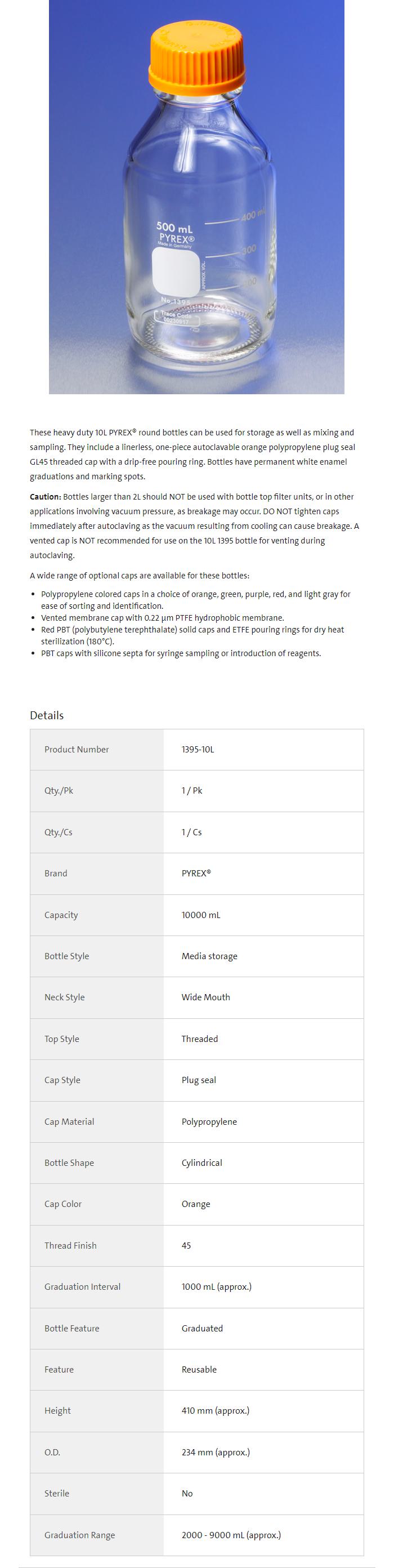
Task: Select the Cap Material value Polypropylene
Action: tap(209, 1121)
